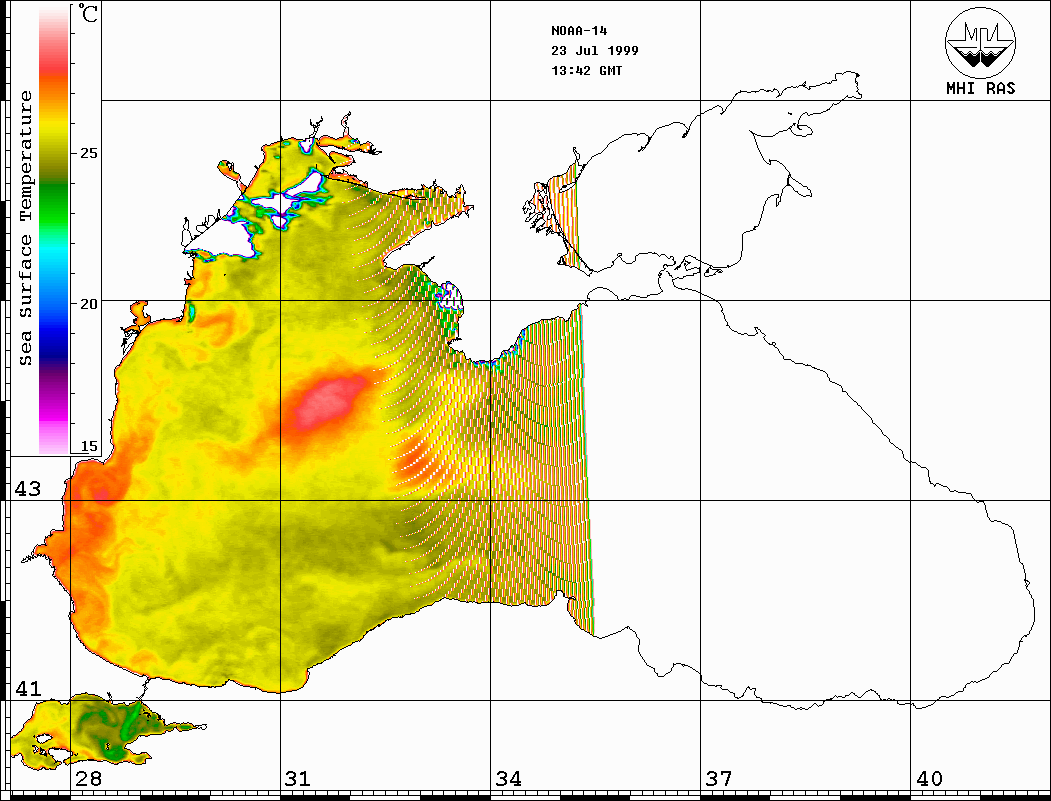The width and height of the screenshot is (1051, 801).
Task: Click the pink hot spot in central sea
Action: [330, 403]
